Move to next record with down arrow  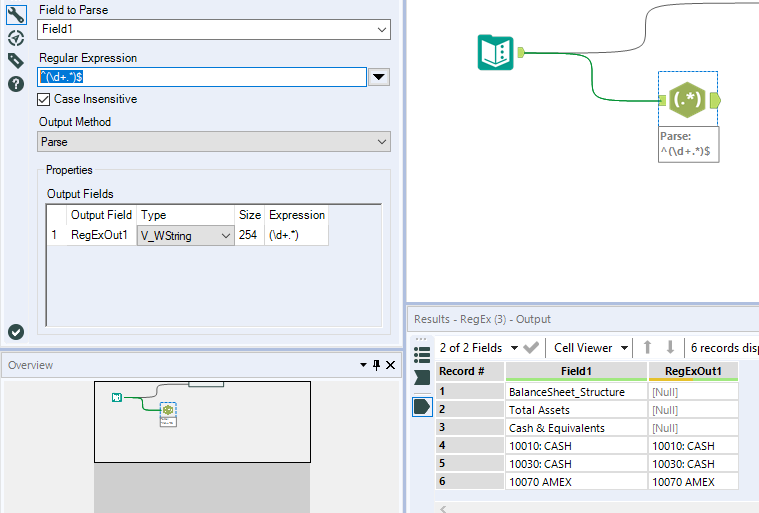(670, 347)
